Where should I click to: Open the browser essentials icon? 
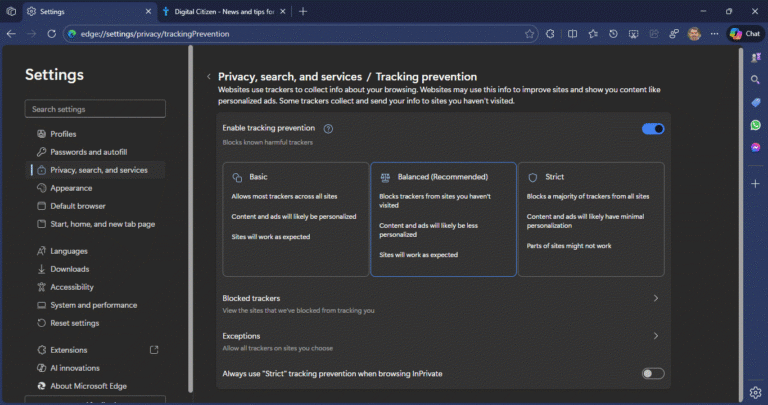674,34
